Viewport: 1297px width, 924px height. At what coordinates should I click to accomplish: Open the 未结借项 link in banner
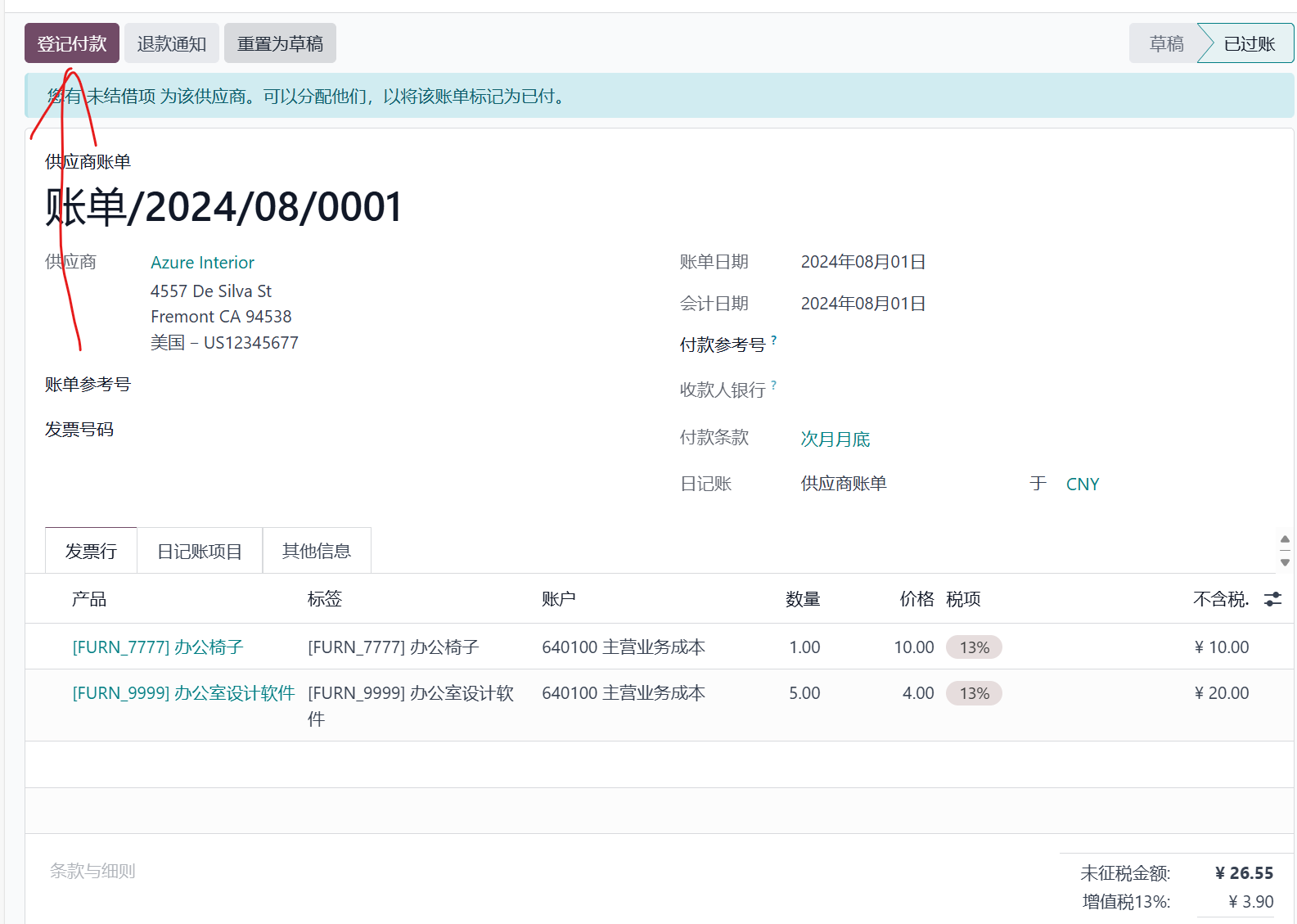coord(121,97)
